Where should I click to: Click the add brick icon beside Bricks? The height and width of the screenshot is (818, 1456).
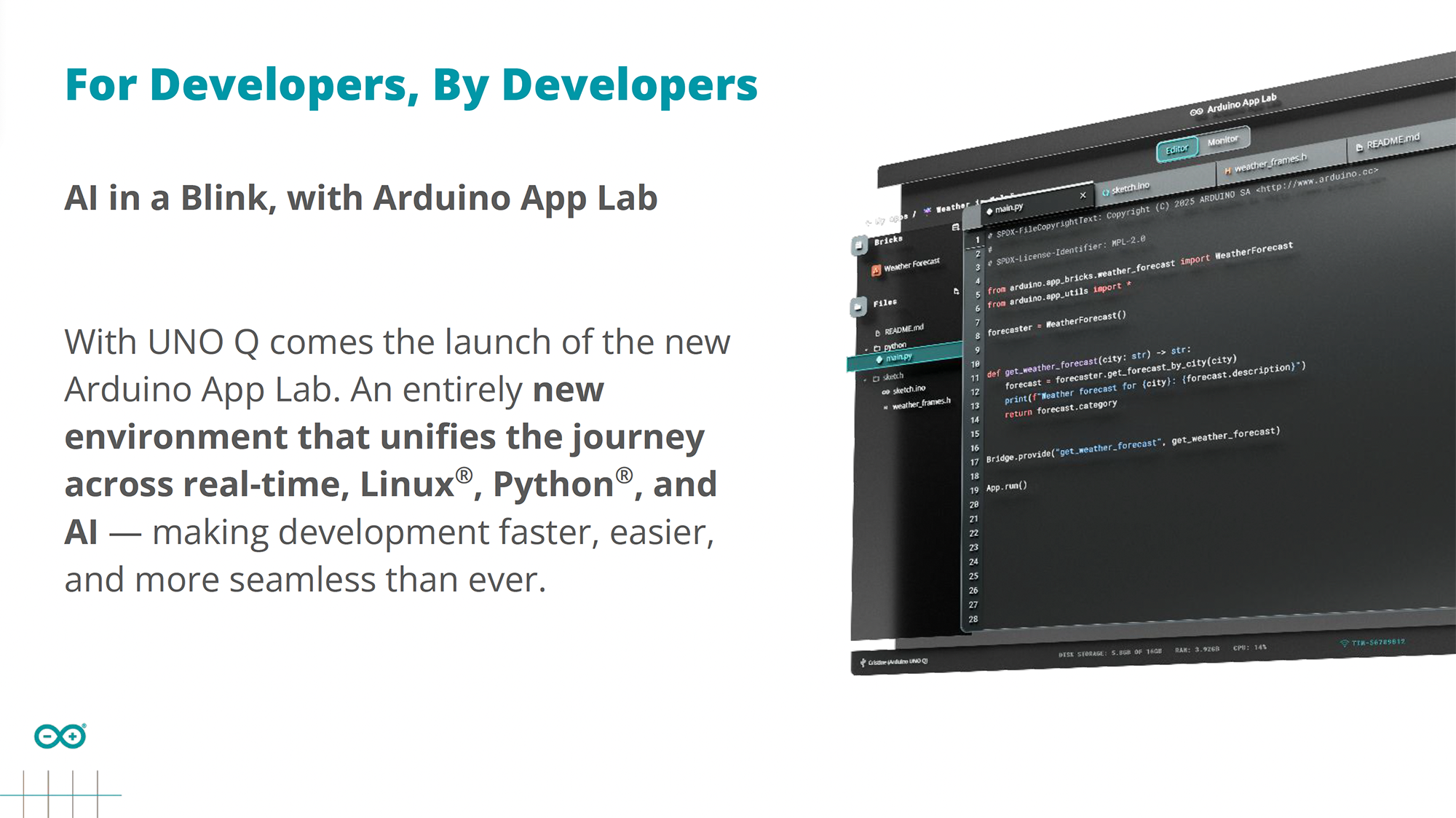tap(955, 228)
